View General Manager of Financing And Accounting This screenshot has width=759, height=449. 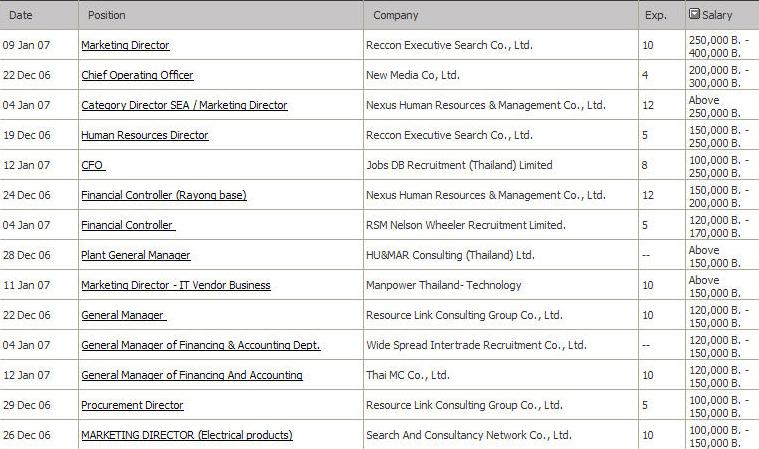[x=192, y=375]
